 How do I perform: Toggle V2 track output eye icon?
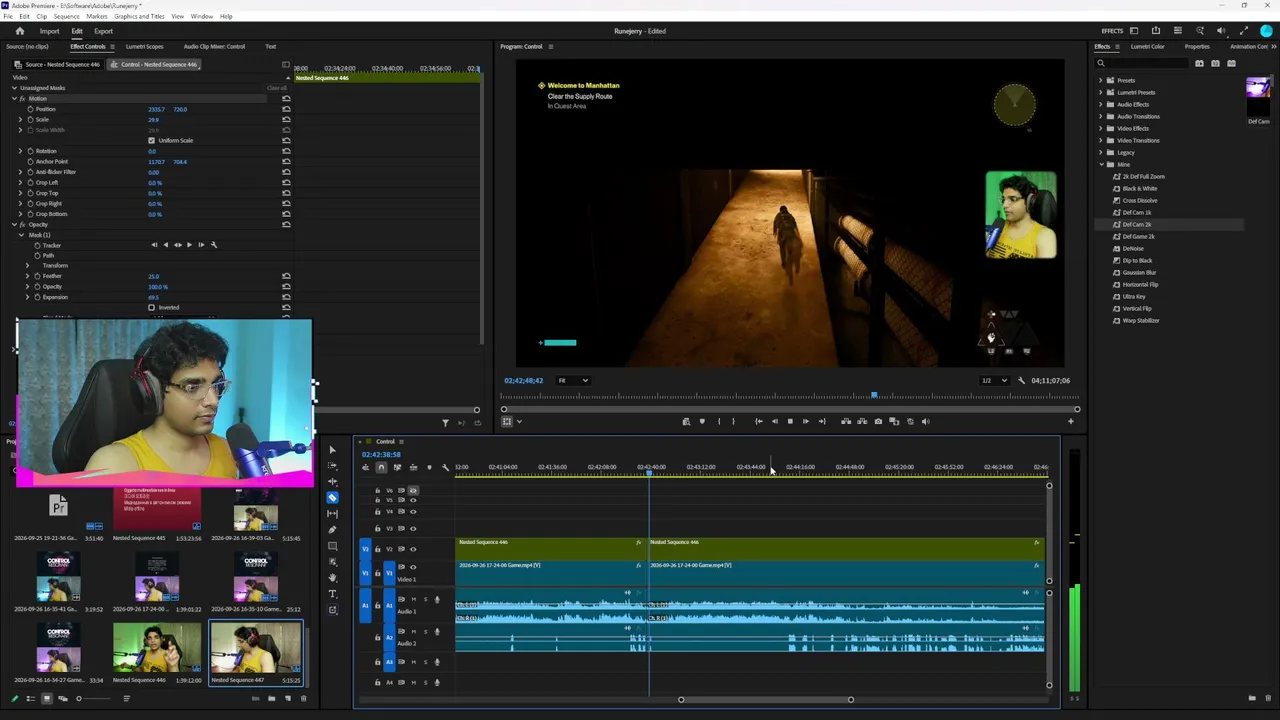pos(413,549)
